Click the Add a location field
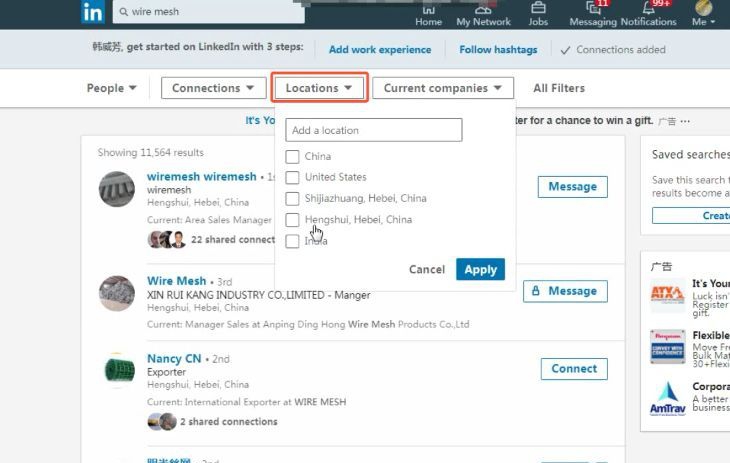This screenshot has height=463, width=730. point(373,130)
